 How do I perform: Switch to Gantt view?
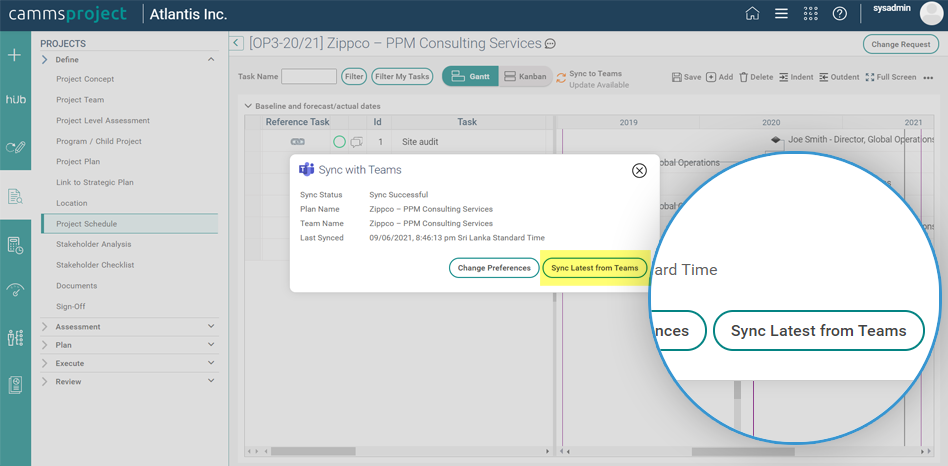(x=470, y=77)
